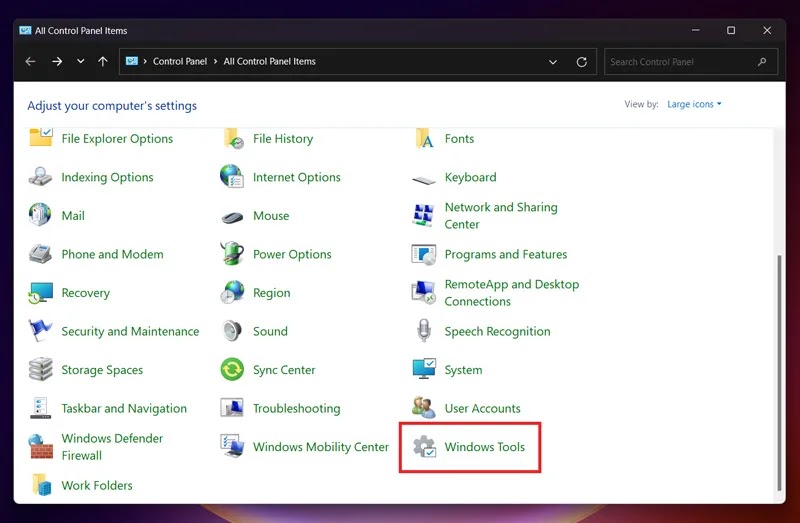Go up one level arrow
800x523 pixels.
click(x=103, y=61)
